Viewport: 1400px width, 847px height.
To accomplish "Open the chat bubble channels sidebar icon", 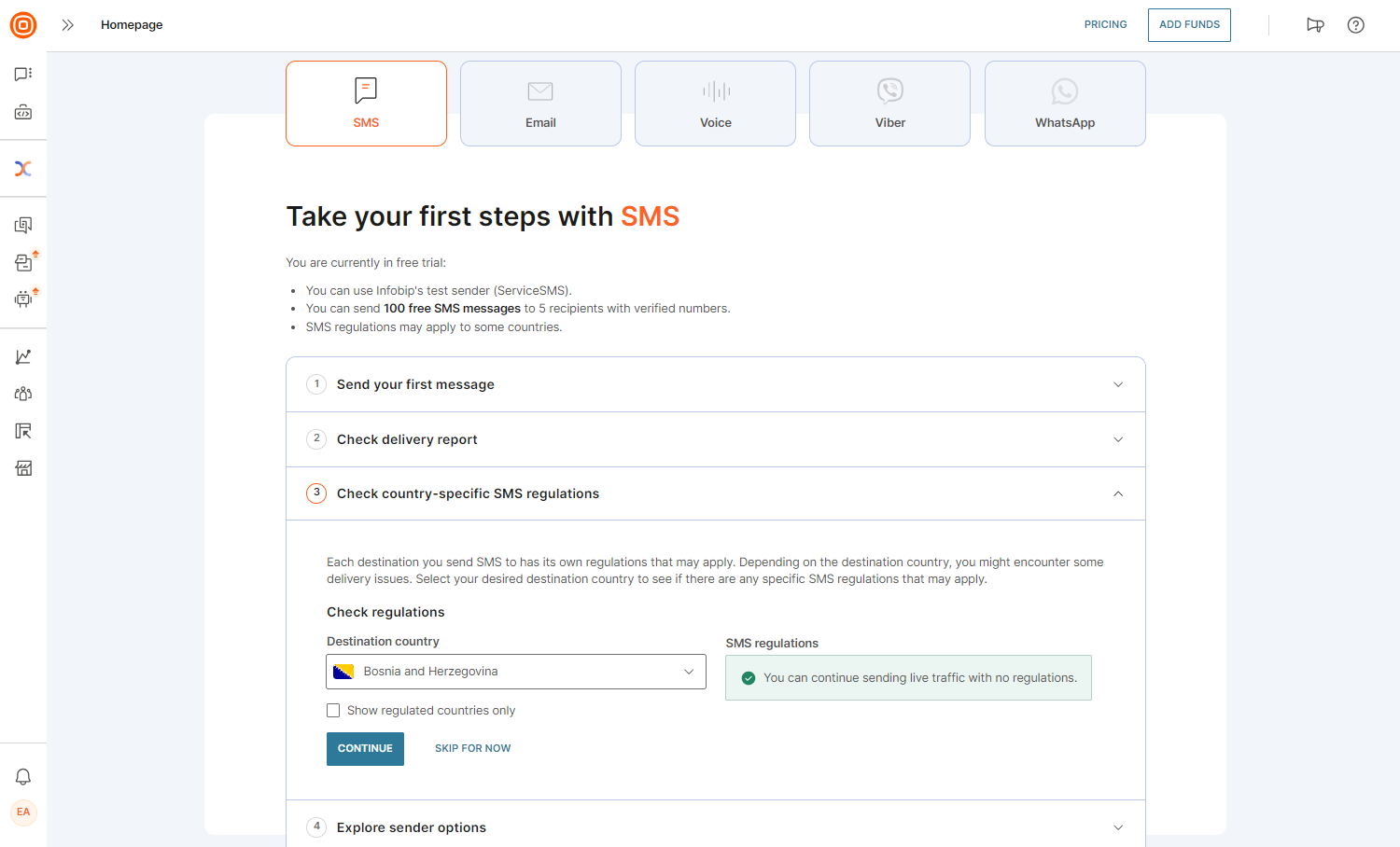I will click(23, 74).
